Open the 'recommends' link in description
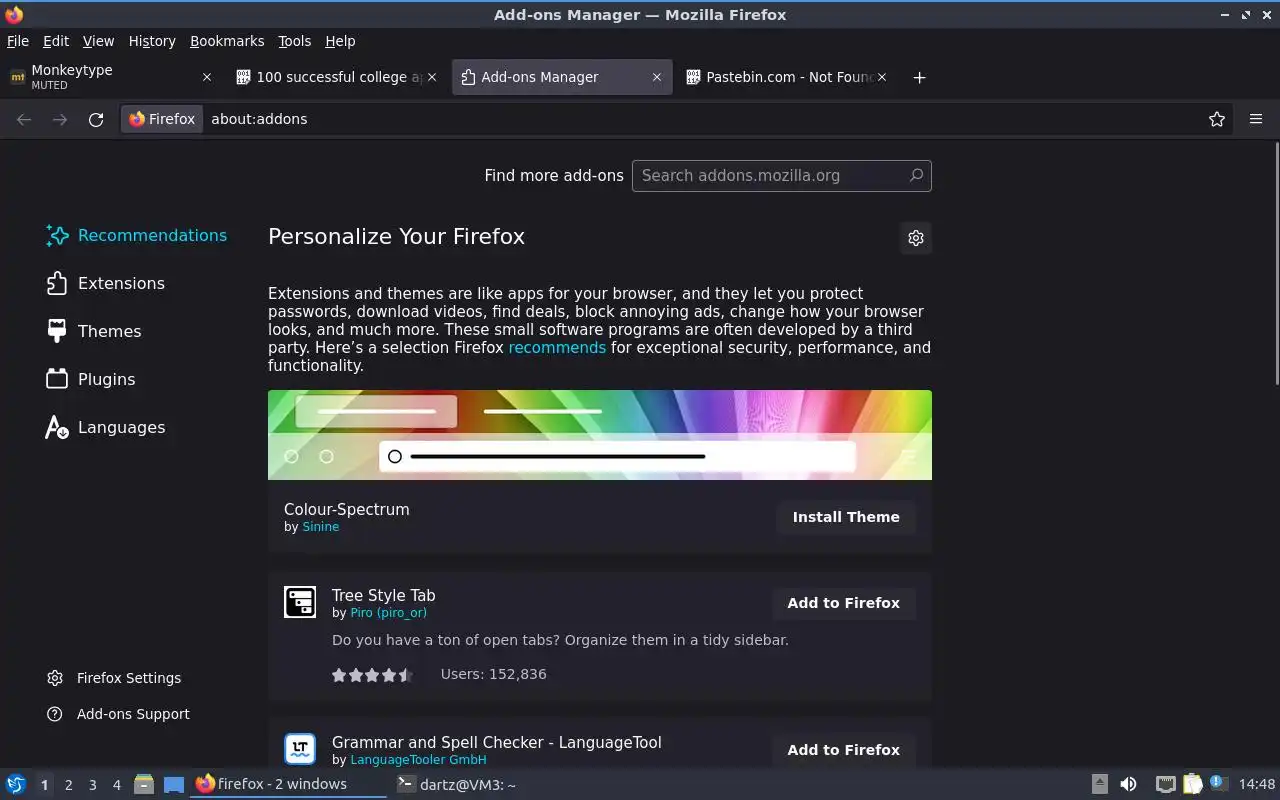 [x=557, y=348]
